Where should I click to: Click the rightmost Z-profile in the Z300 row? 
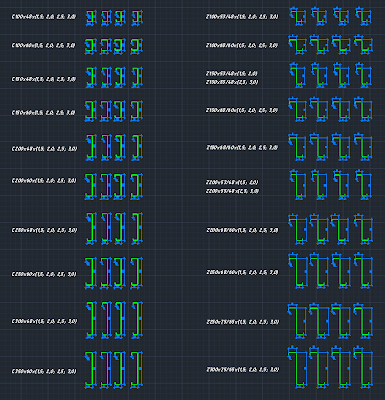click(x=363, y=367)
